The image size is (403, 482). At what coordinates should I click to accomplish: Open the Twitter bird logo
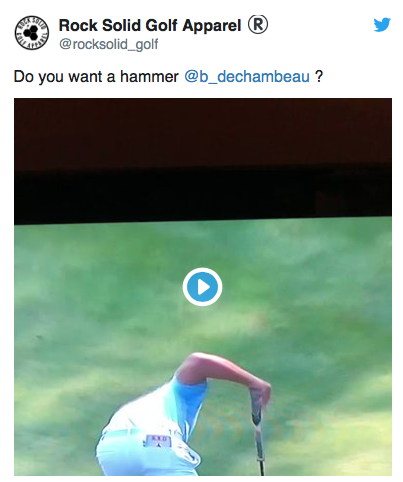coord(382,25)
